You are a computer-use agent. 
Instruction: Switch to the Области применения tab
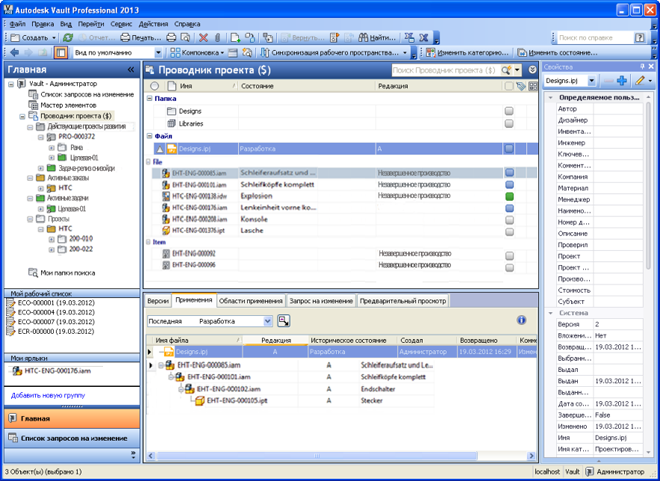(251, 301)
